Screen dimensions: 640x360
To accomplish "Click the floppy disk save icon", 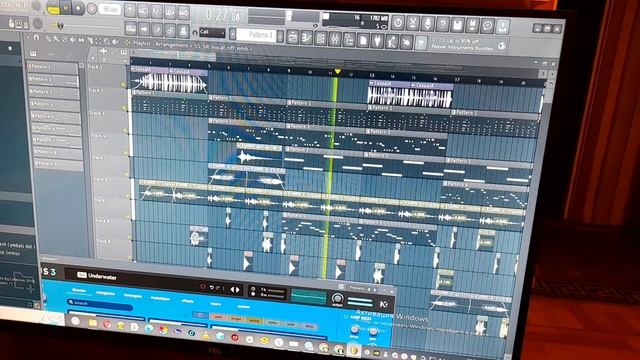I will (457, 25).
